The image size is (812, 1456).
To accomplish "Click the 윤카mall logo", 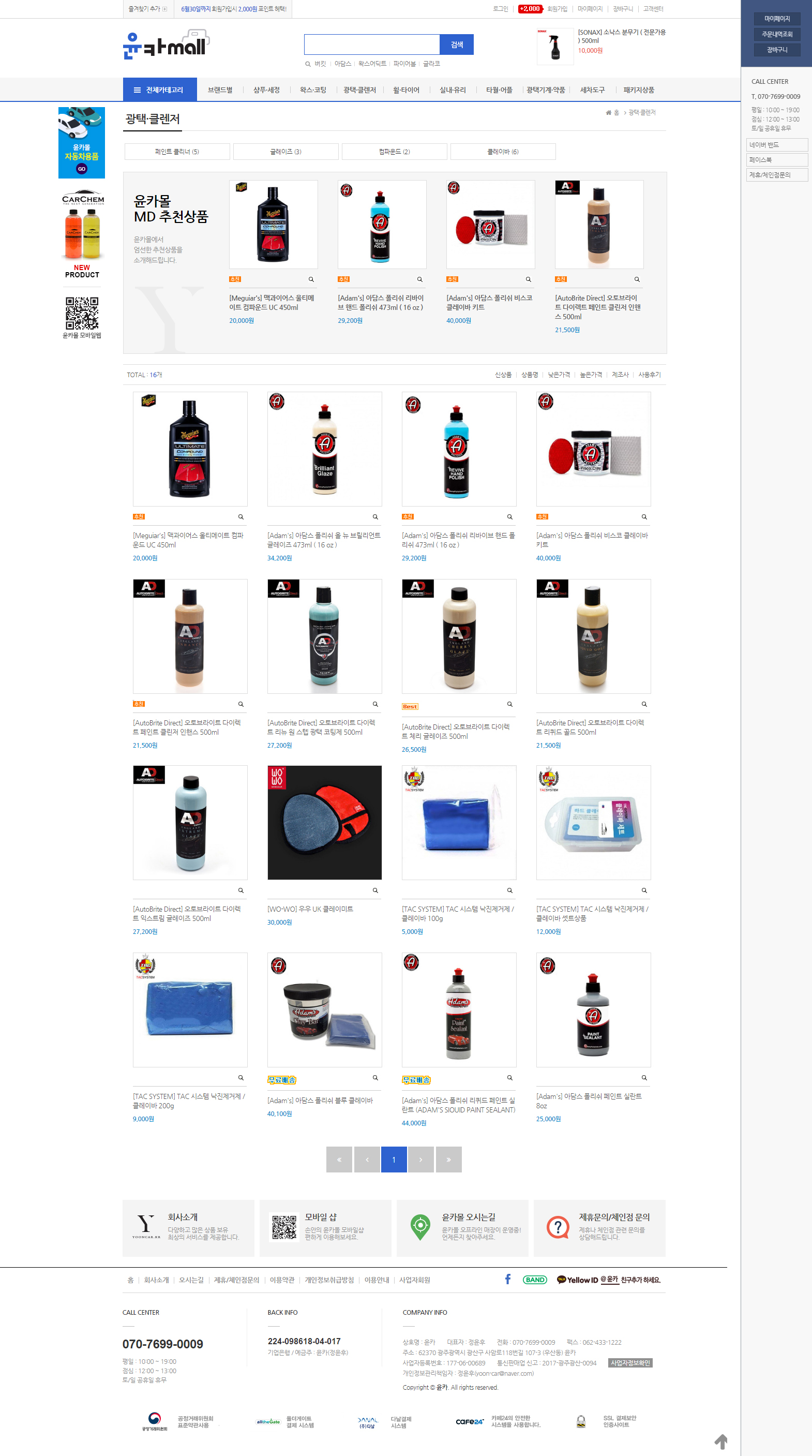I will coord(166,44).
